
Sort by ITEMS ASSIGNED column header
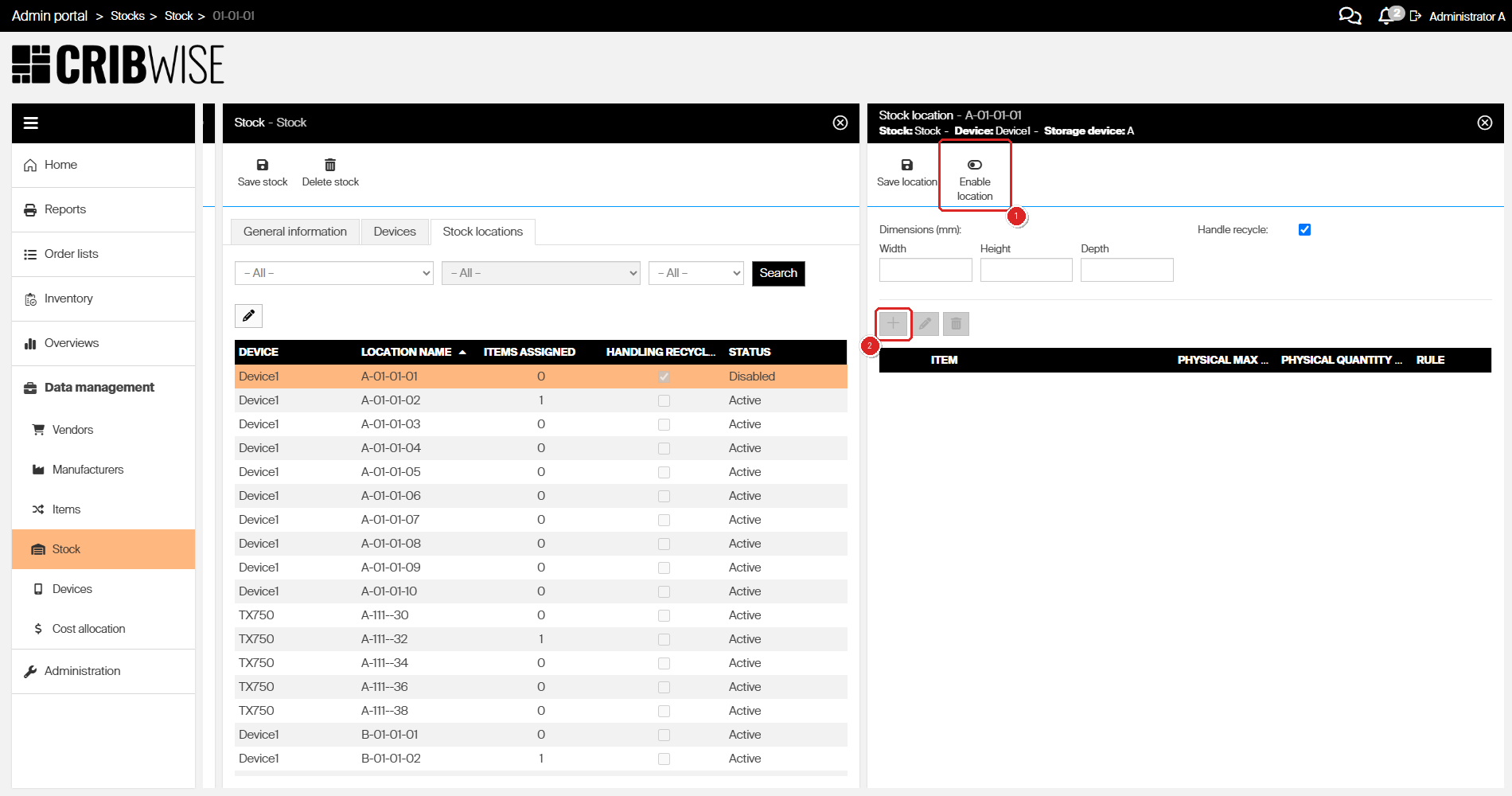(529, 352)
